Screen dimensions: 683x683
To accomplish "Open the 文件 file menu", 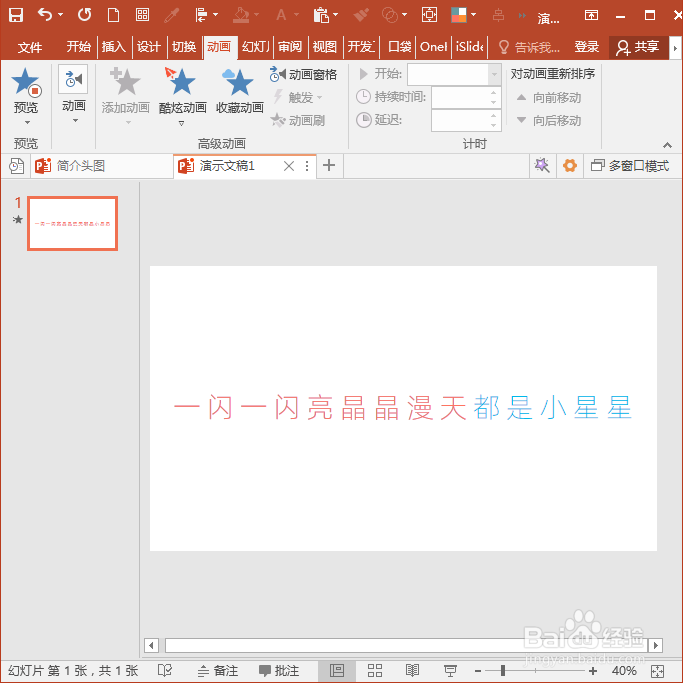I will pos(30,47).
